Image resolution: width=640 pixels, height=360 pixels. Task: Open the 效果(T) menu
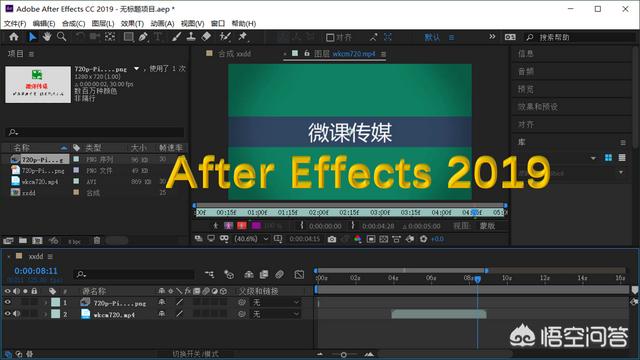132,24
